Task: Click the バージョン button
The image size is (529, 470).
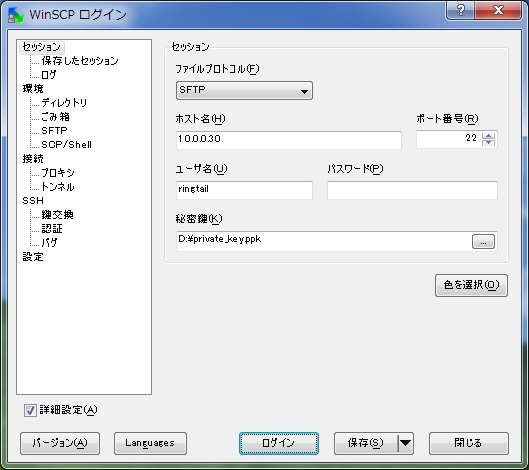Action: point(60,443)
